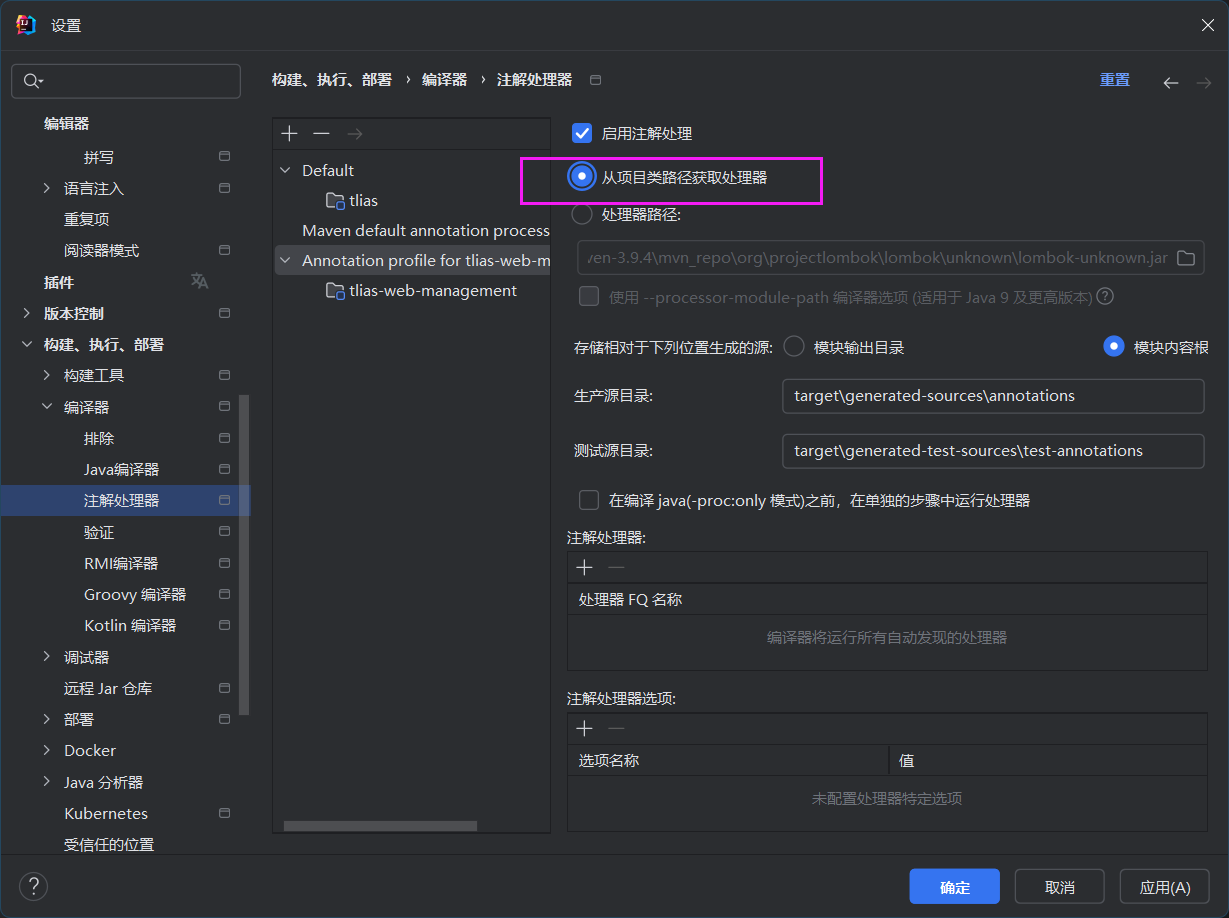Open the Java编译器 settings page
1229x918 pixels.
121,469
